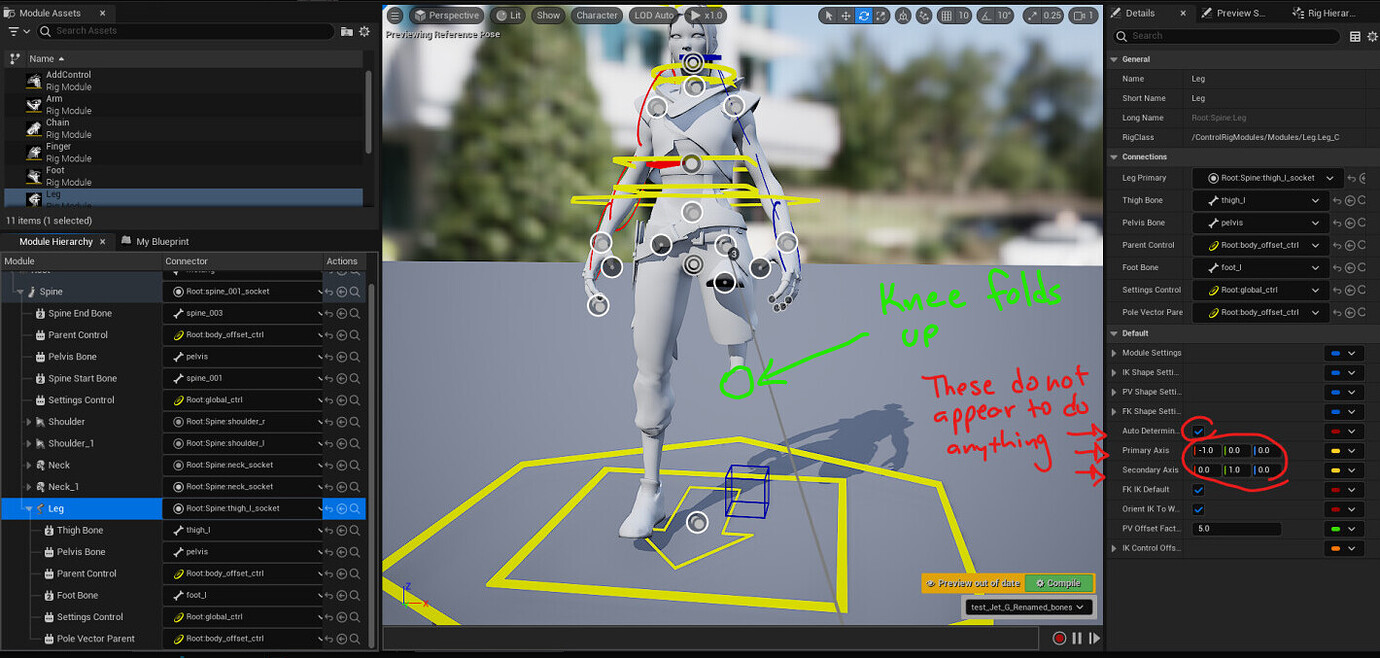Select the Foot Rig Module asset

[185, 176]
